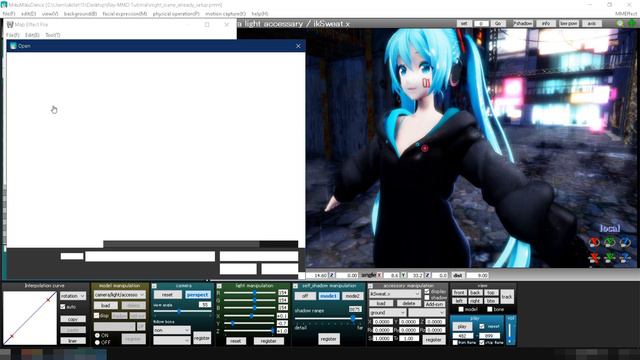The width and height of the screenshot is (640, 360).
Task: Click the blue Z rotation gizmo icon
Action: pos(625,242)
